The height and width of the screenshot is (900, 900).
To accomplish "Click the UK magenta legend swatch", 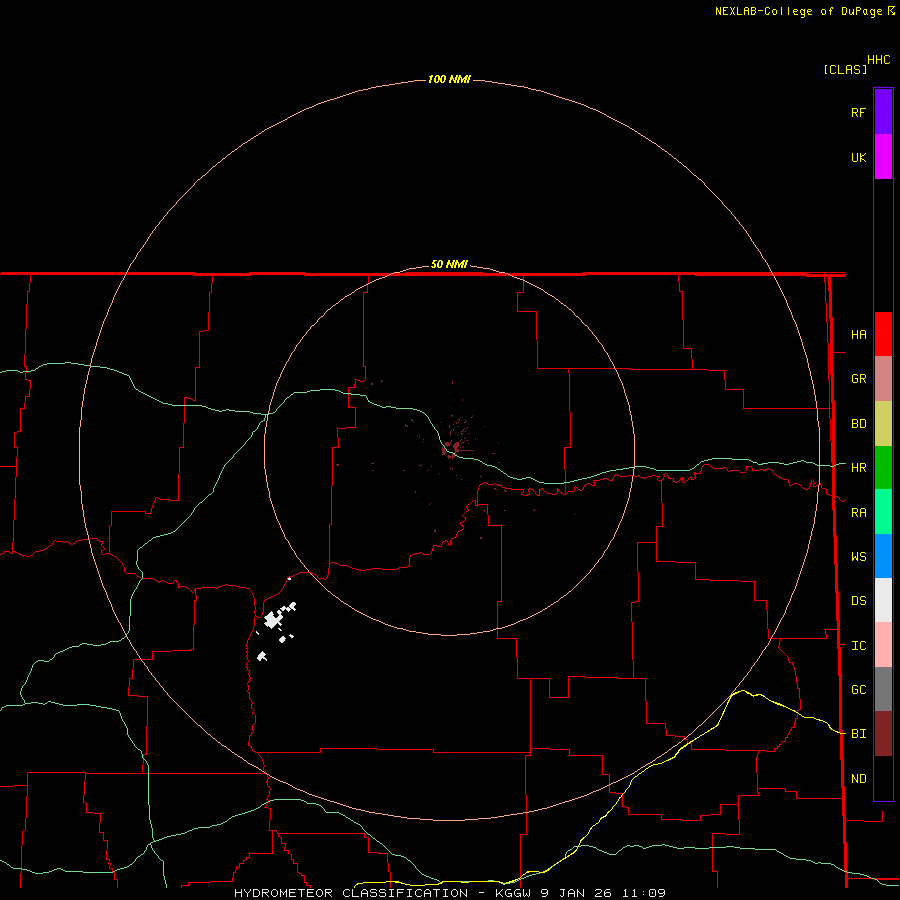I will tap(883, 157).
